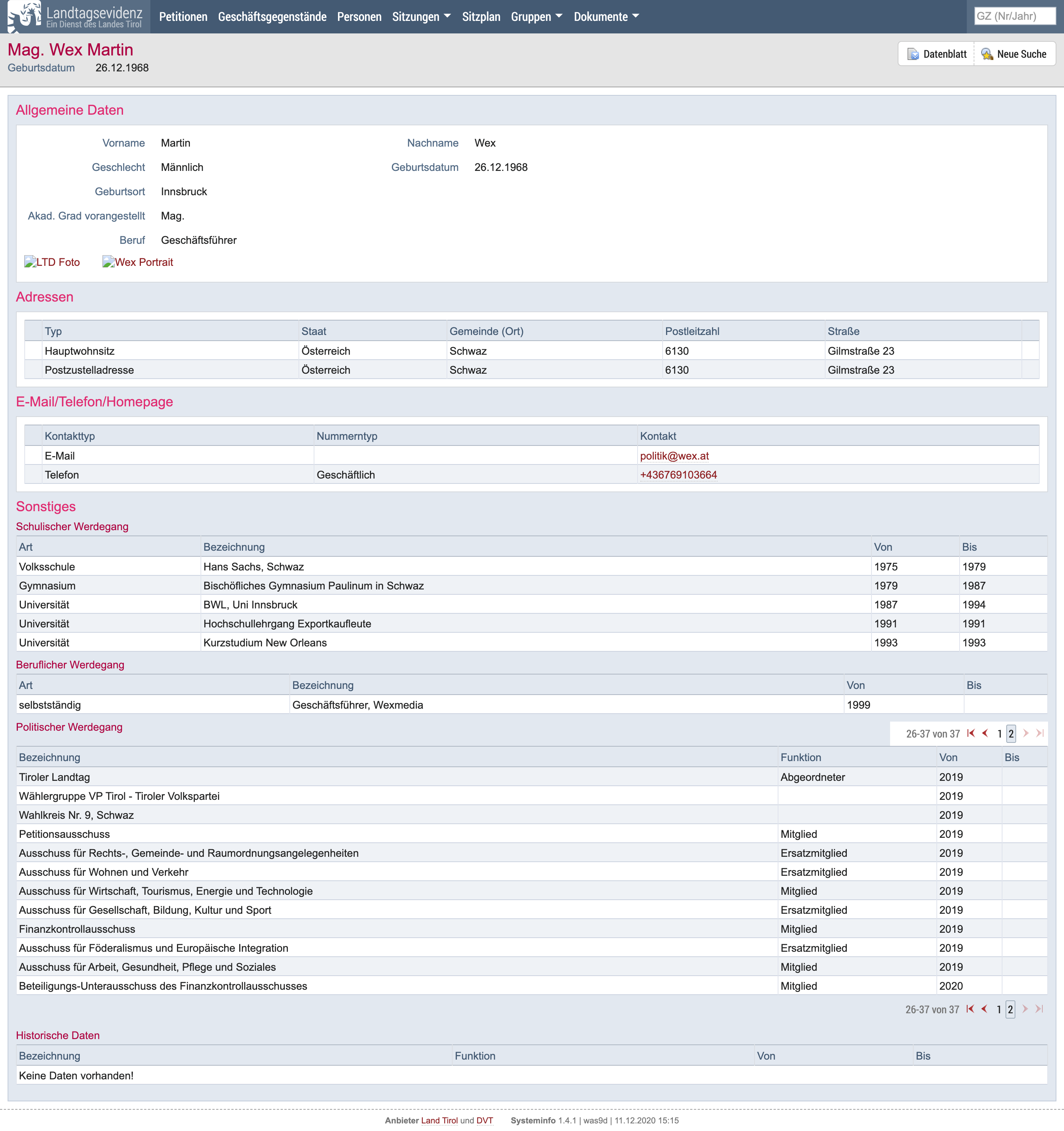The height and width of the screenshot is (1131, 1064).
Task: Click the Datenblatt document icon
Action: [913, 54]
